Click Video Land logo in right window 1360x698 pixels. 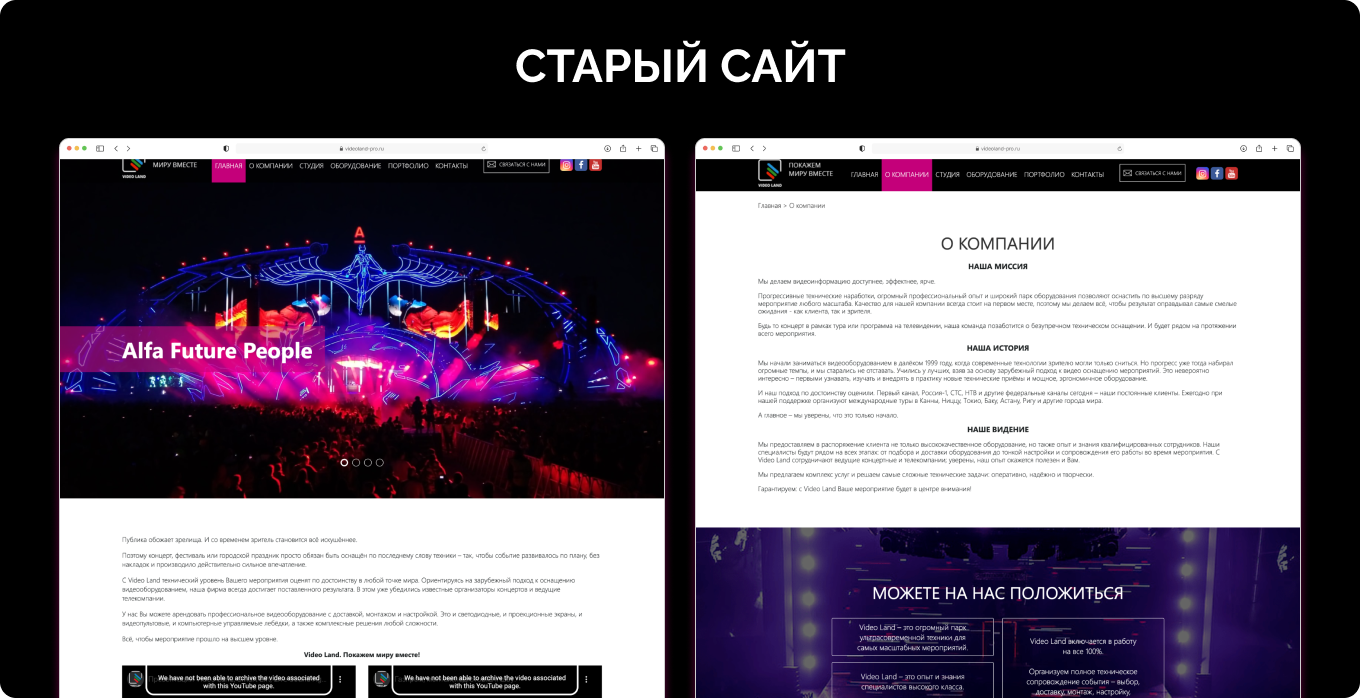(x=769, y=174)
